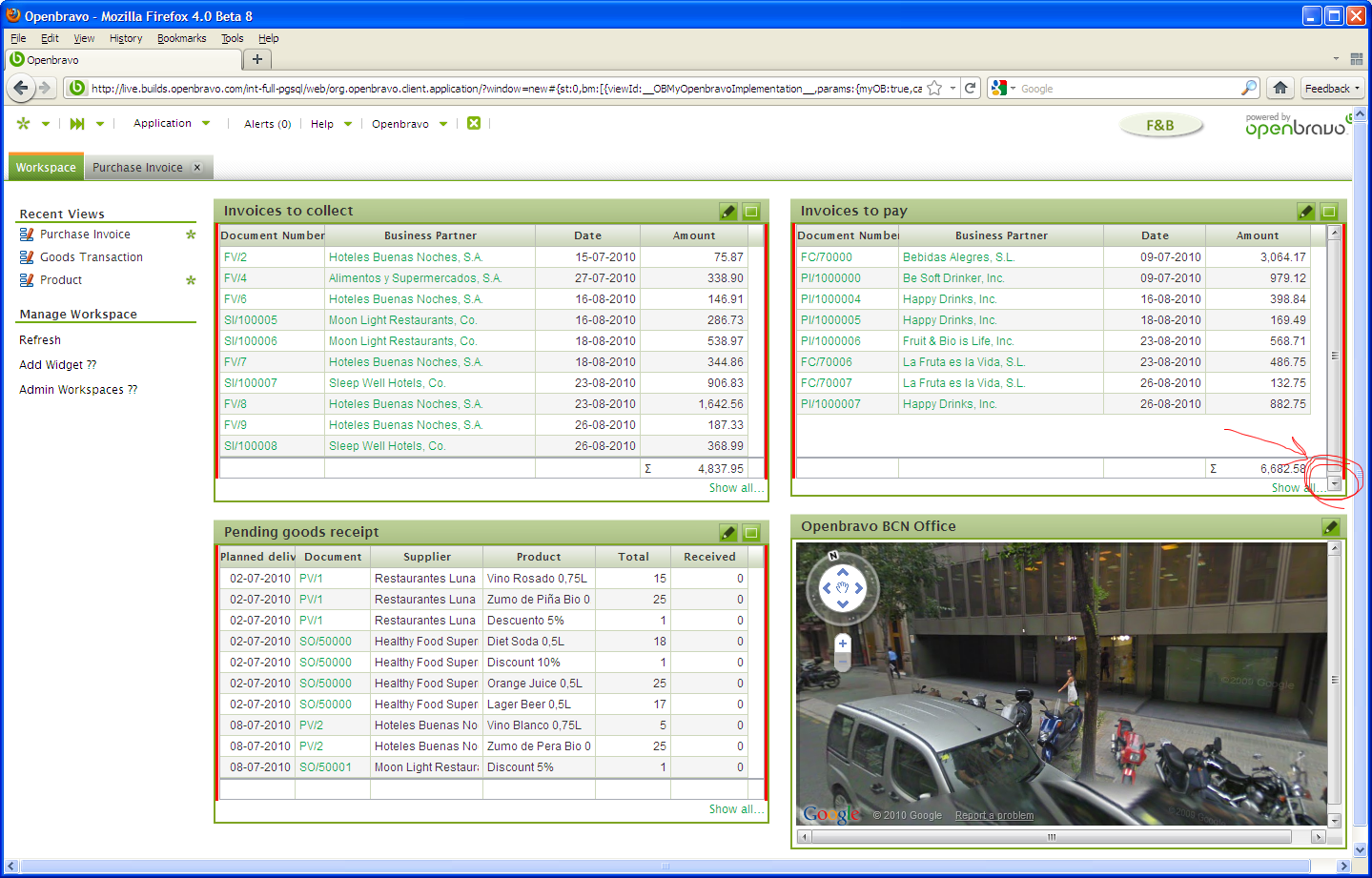Toggle the star beside Product recent view

coord(191,280)
